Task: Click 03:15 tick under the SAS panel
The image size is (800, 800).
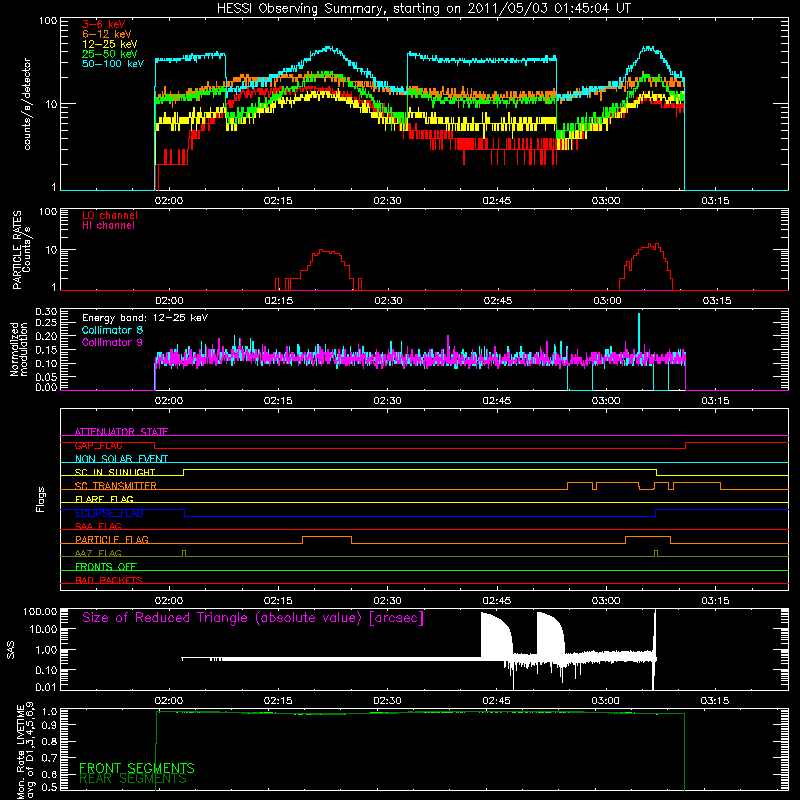Action: [x=715, y=701]
